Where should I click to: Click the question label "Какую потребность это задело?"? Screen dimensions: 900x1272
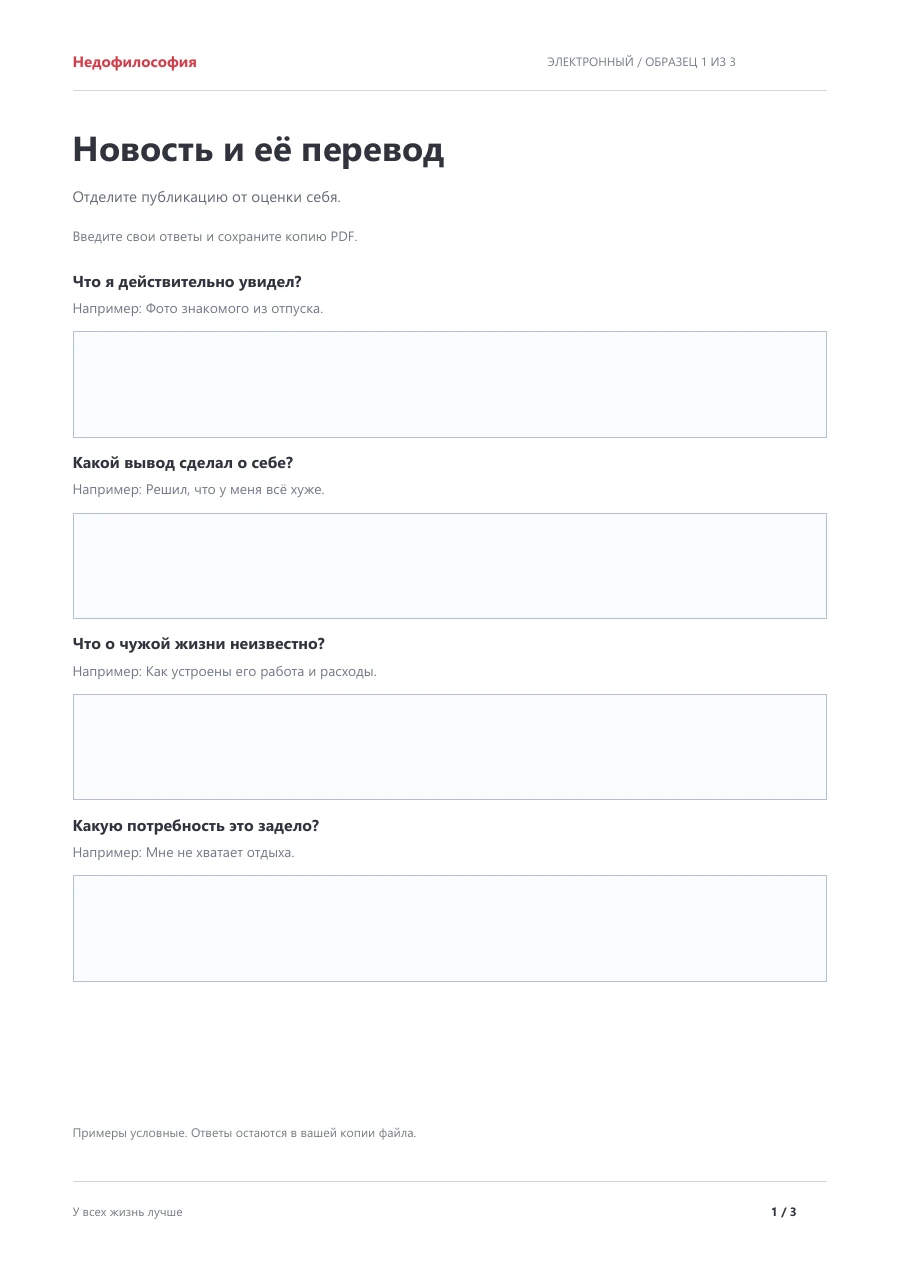(196, 826)
